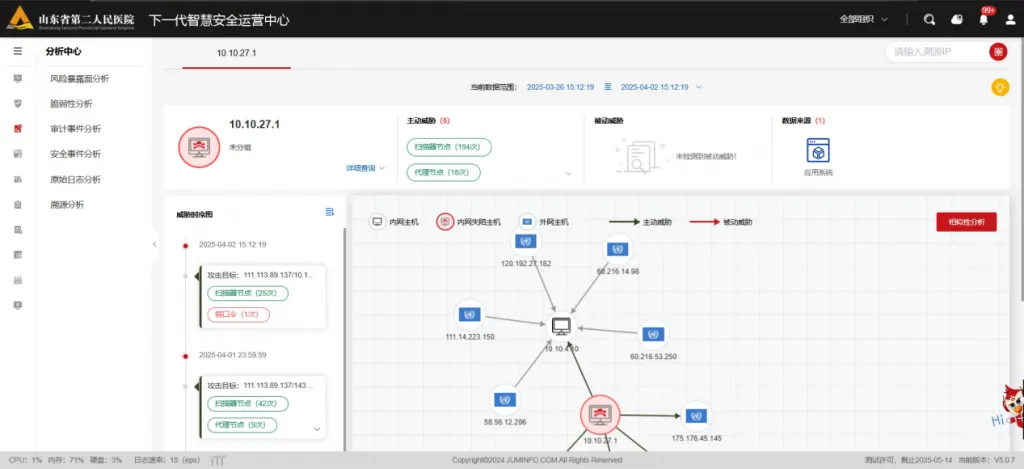Click the yellow lightbulb tips icon

999,87
